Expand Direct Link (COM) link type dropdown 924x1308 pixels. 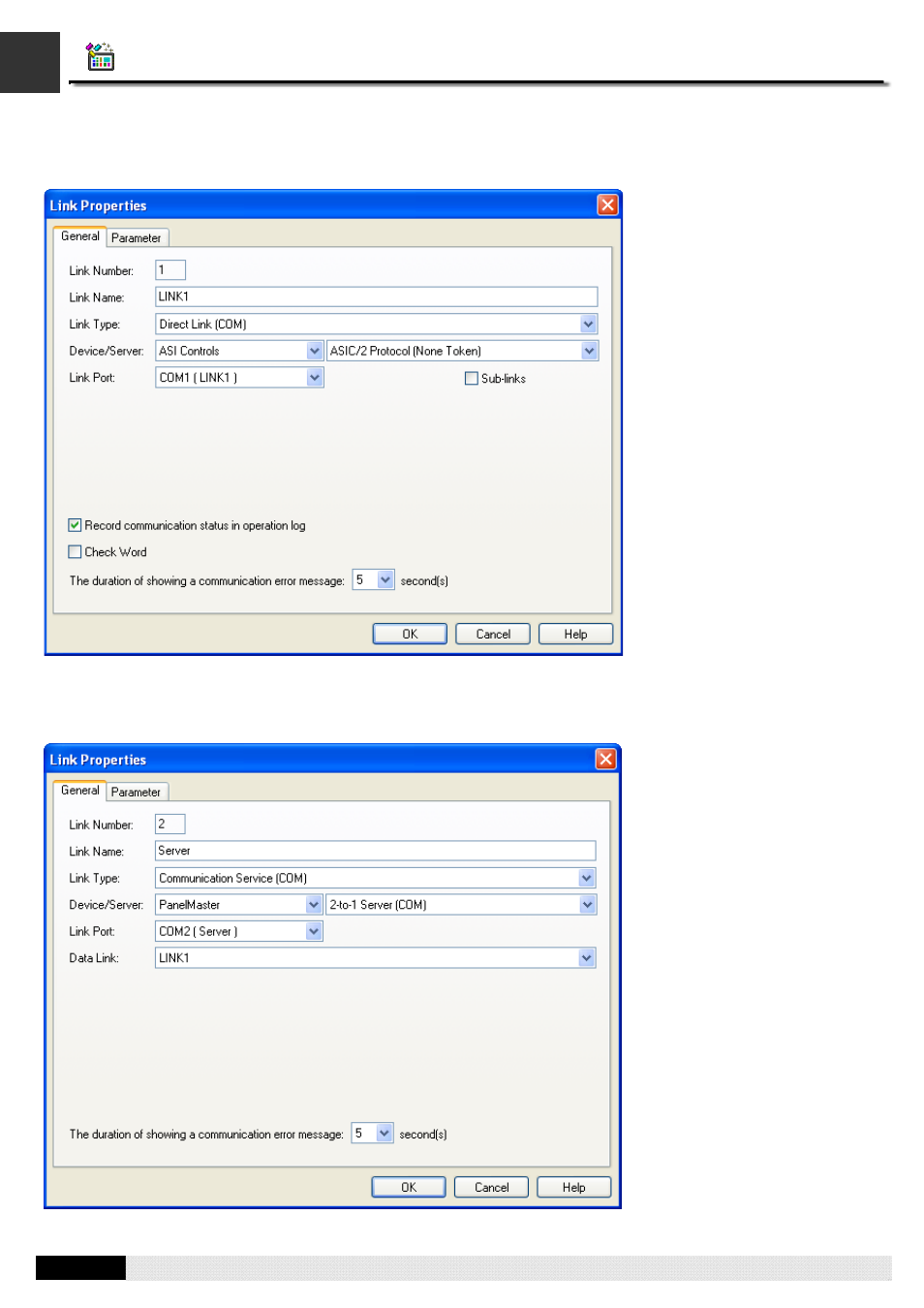click(589, 325)
